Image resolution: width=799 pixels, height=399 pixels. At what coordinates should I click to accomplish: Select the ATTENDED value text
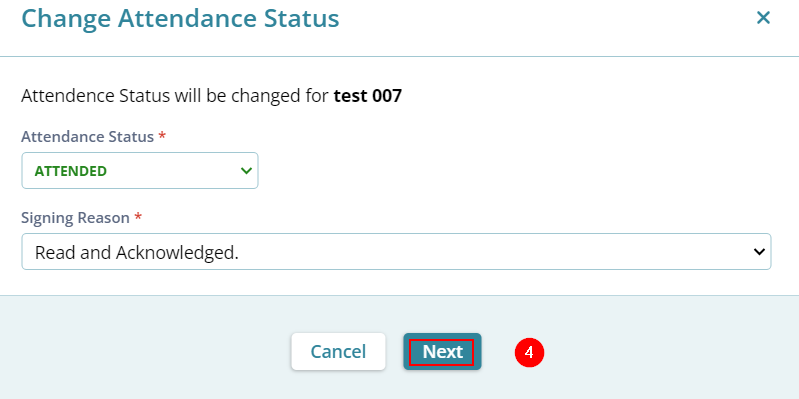(71, 171)
